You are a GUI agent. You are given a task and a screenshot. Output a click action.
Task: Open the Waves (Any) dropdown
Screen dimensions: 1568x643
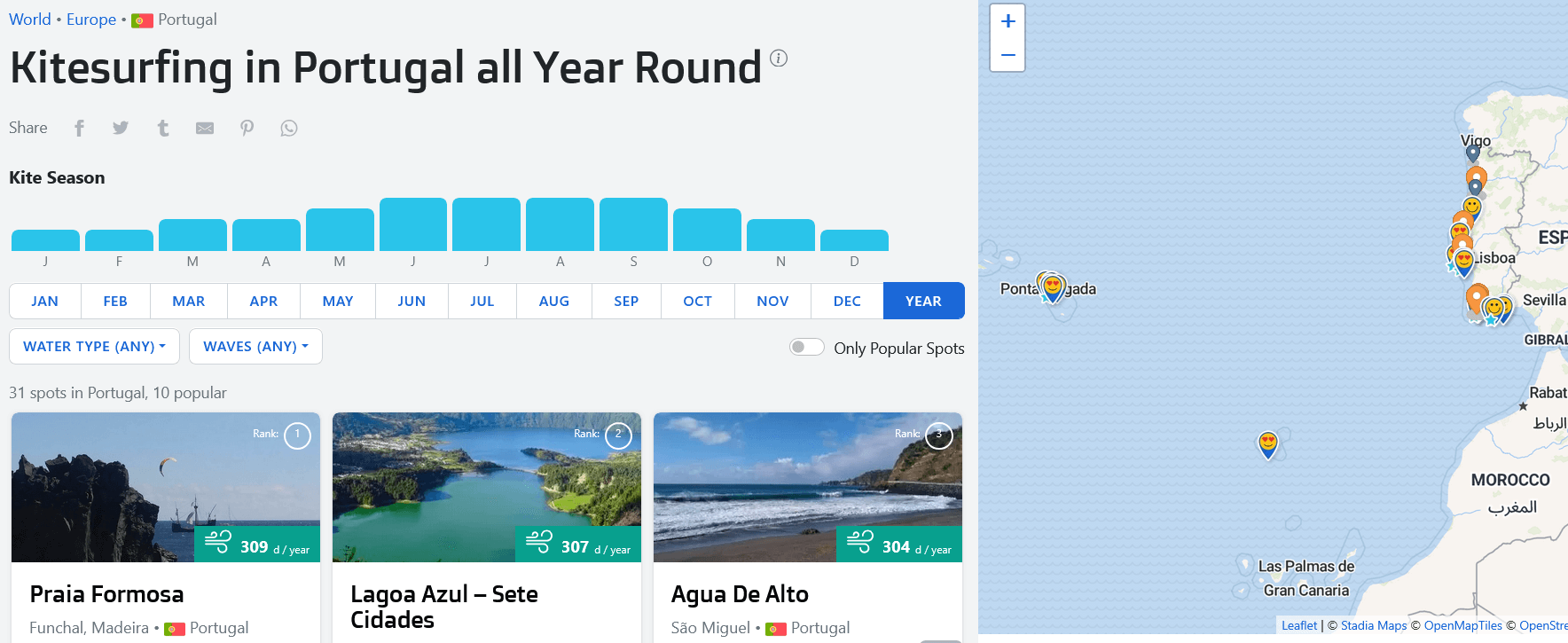pos(255,347)
